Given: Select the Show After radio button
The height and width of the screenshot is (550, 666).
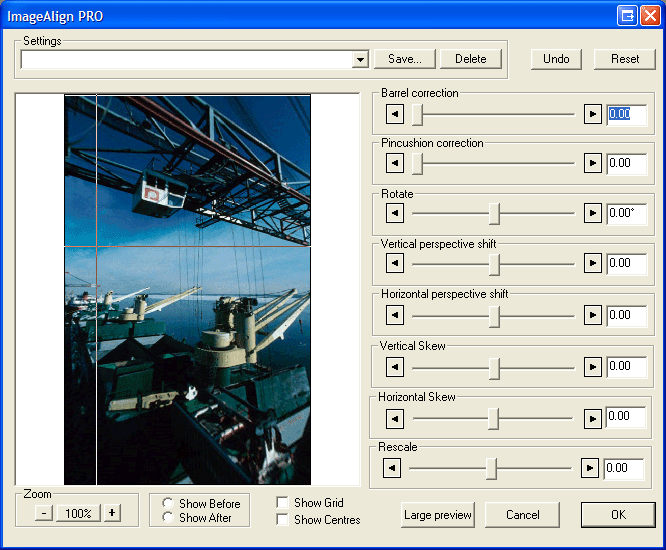Looking at the screenshot, I should (168, 518).
